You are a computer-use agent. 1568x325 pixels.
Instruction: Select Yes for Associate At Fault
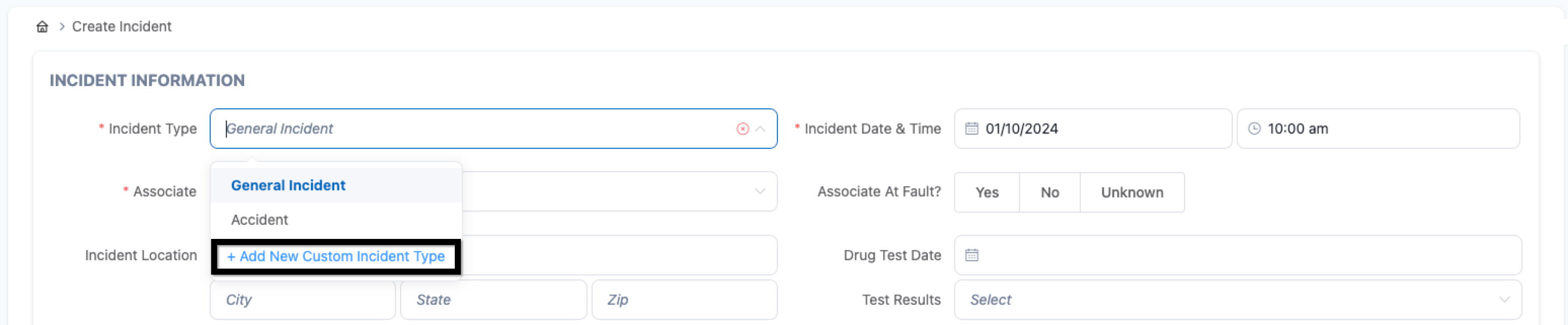986,193
